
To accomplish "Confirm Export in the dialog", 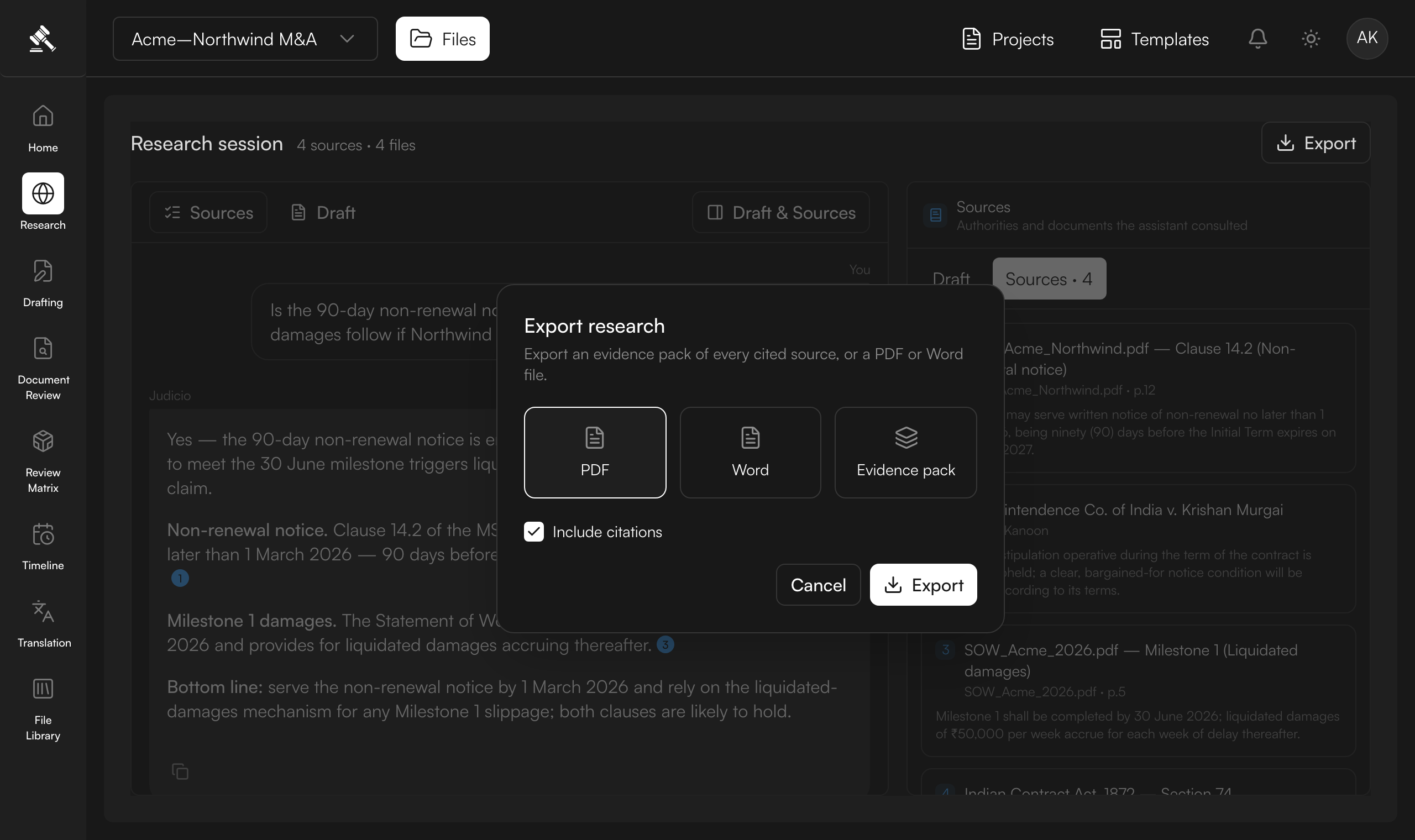I will [923, 585].
